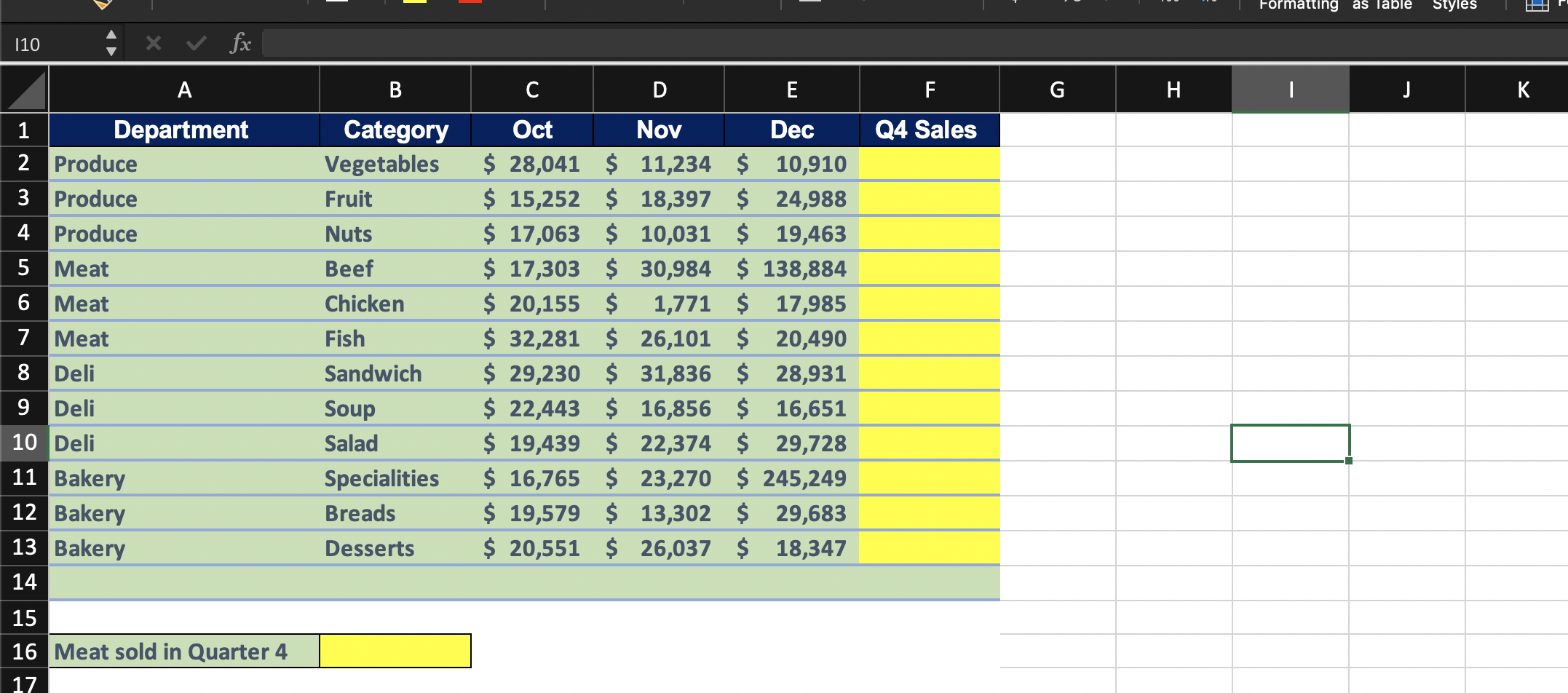Click the Nov header cell

(659, 130)
